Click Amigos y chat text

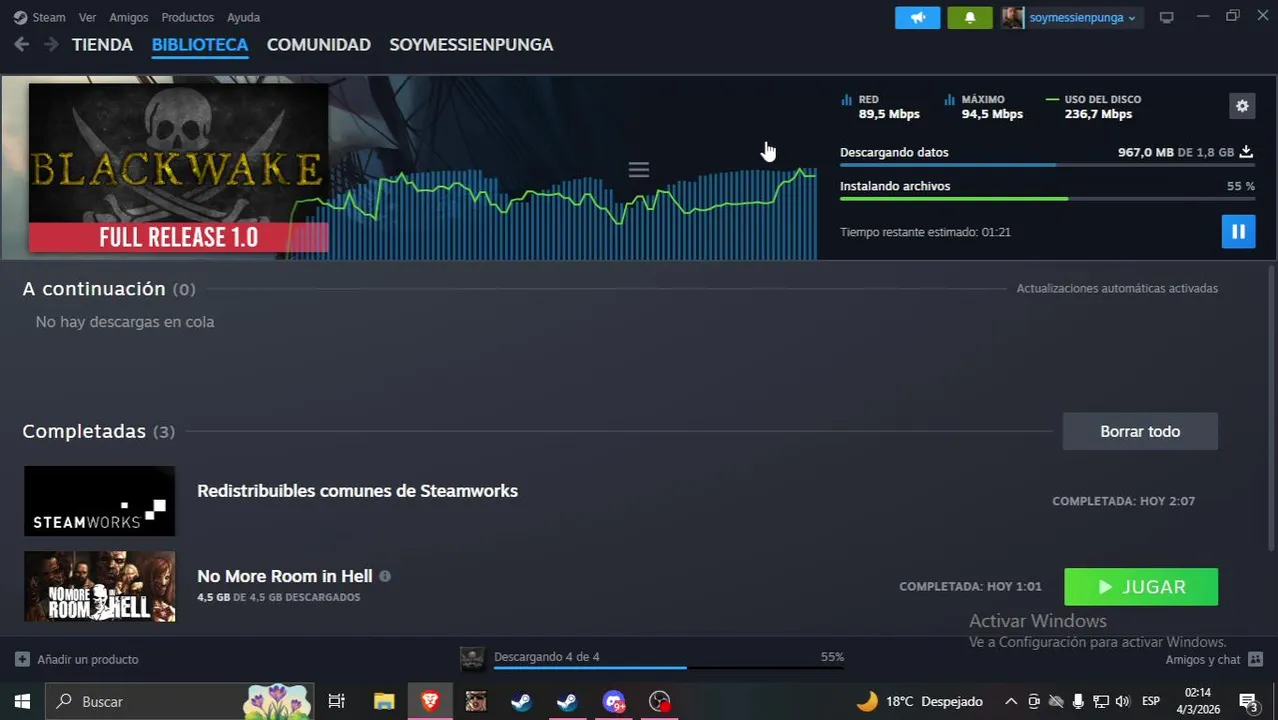1203,659
